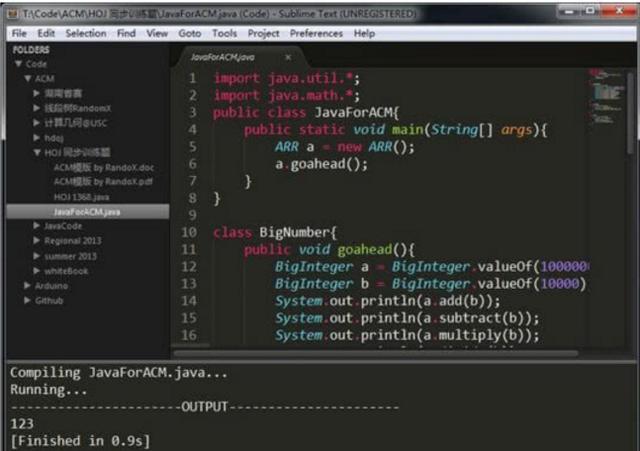Open the Goto menu
The image size is (640, 451).
pos(189,33)
